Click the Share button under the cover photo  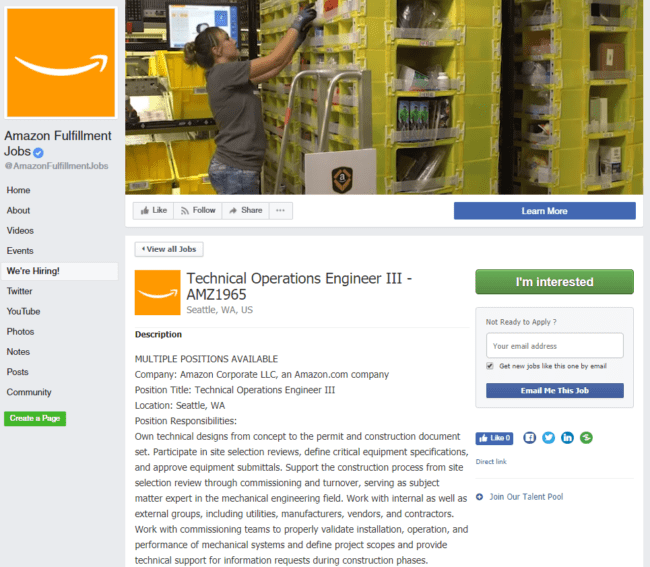(x=246, y=211)
